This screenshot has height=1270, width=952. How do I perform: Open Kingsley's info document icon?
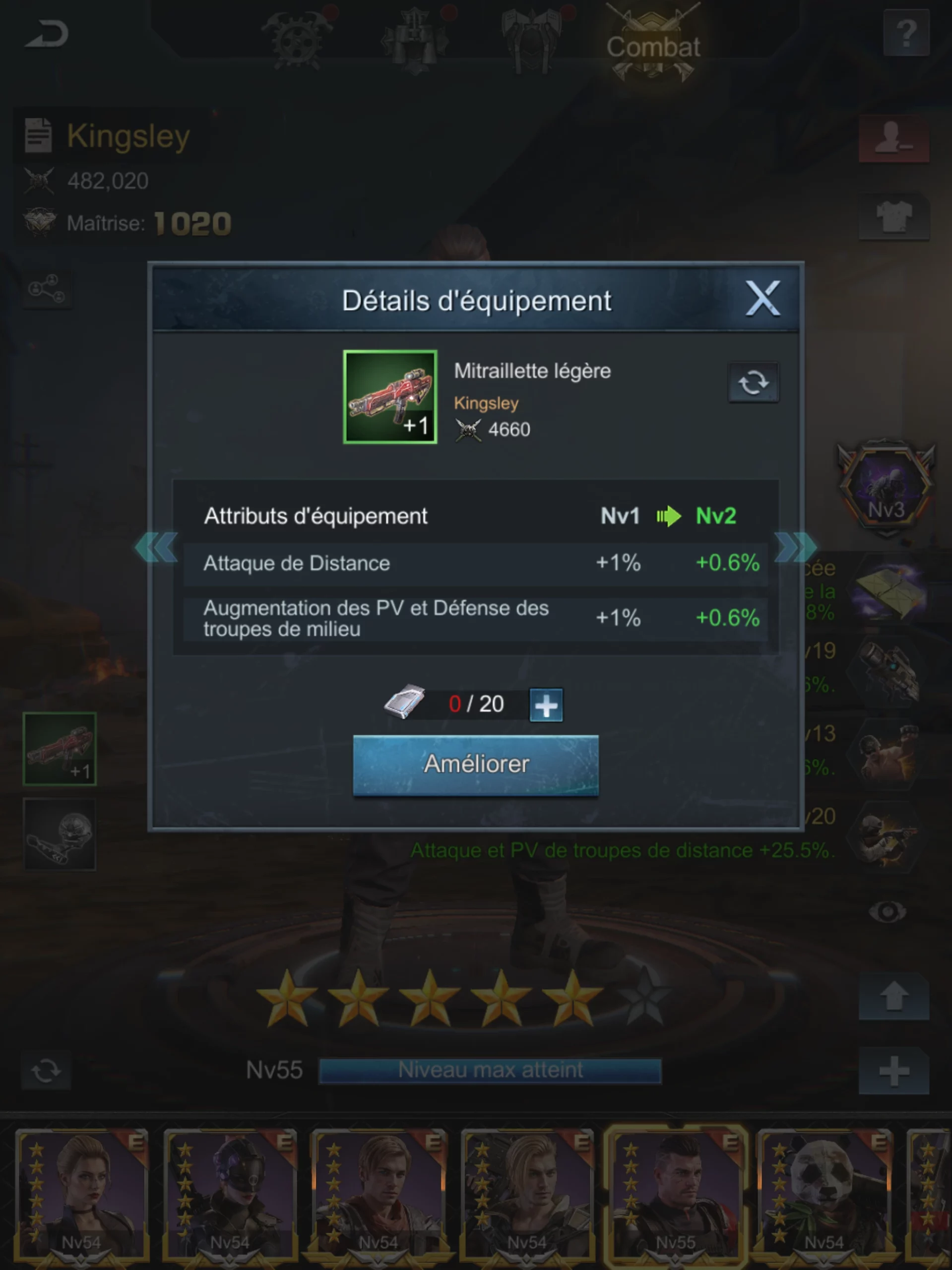point(39,135)
